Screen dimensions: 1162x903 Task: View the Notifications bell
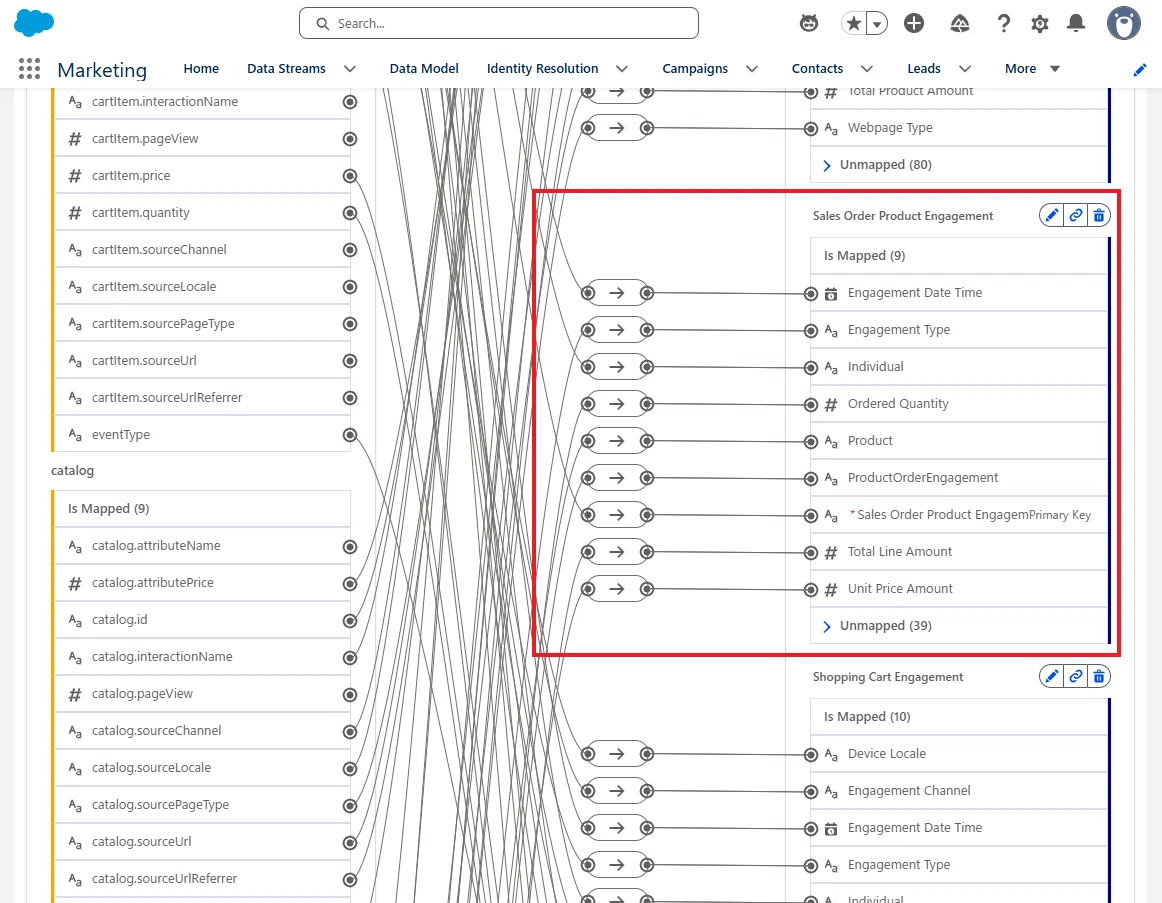click(x=1076, y=24)
